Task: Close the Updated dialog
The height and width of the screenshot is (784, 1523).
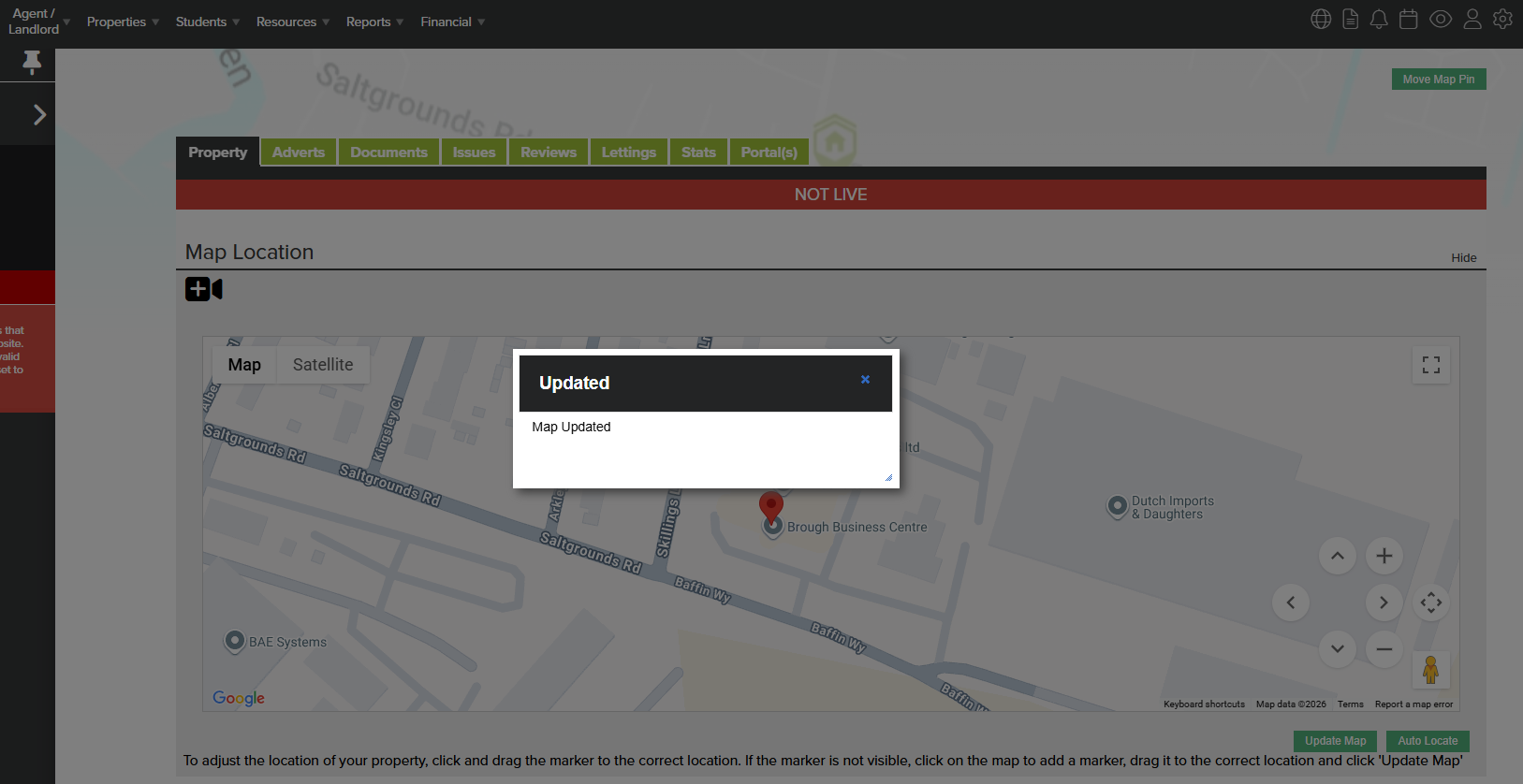Action: coord(865,380)
